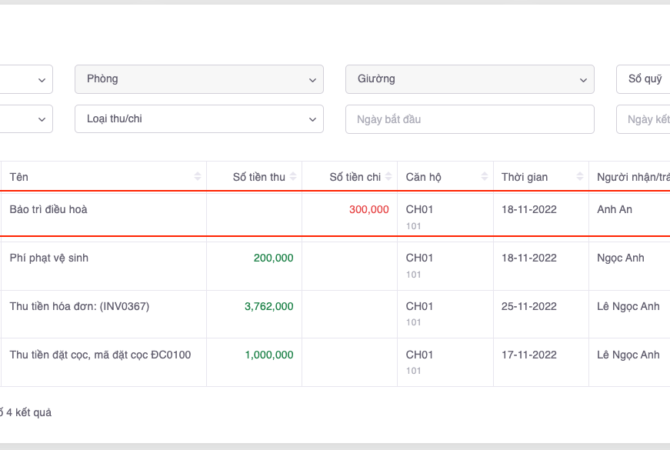
Task: Expand the Loại thu/chi dropdown
Action: point(199,119)
